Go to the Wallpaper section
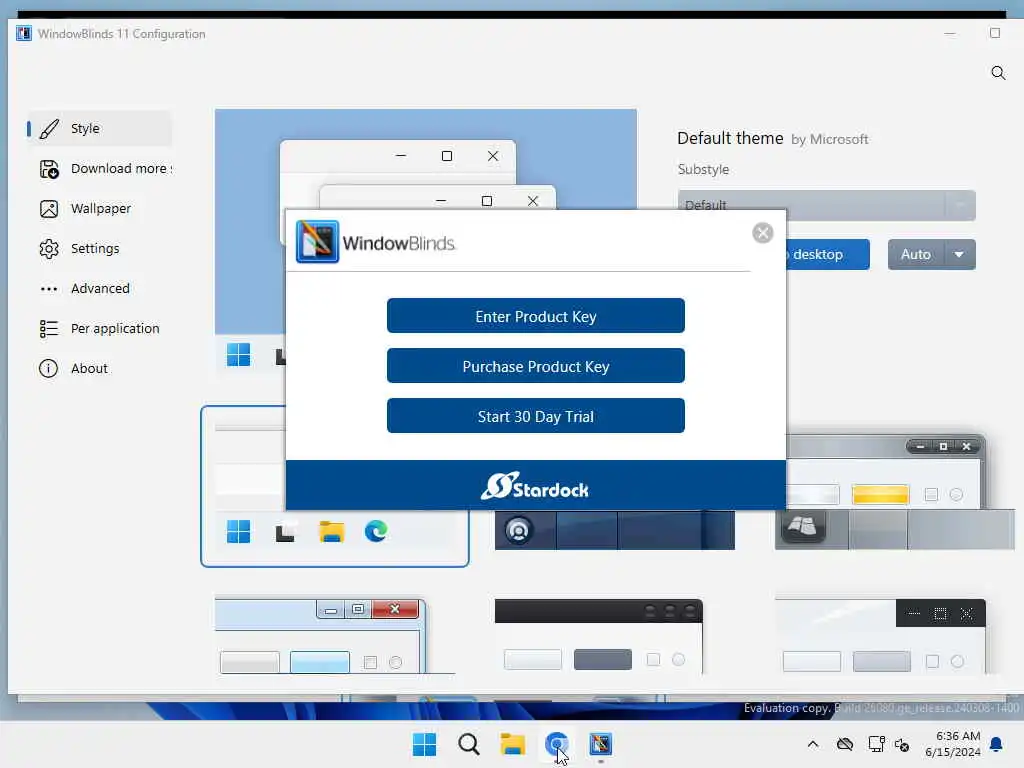 [99, 208]
